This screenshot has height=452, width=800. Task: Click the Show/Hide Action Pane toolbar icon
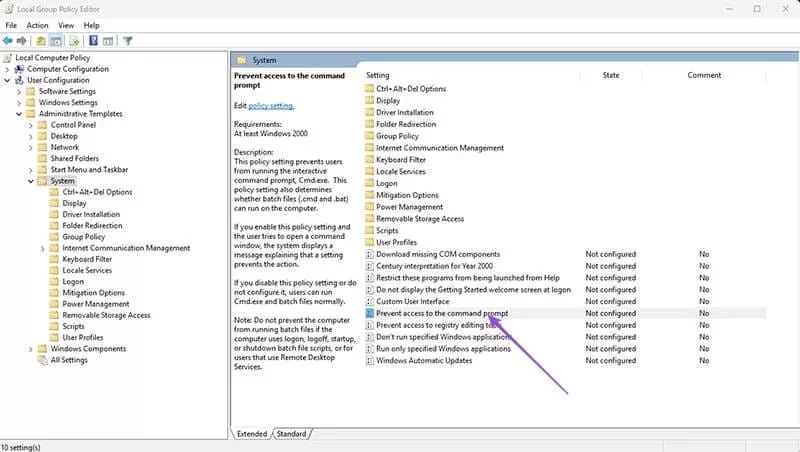[108, 41]
